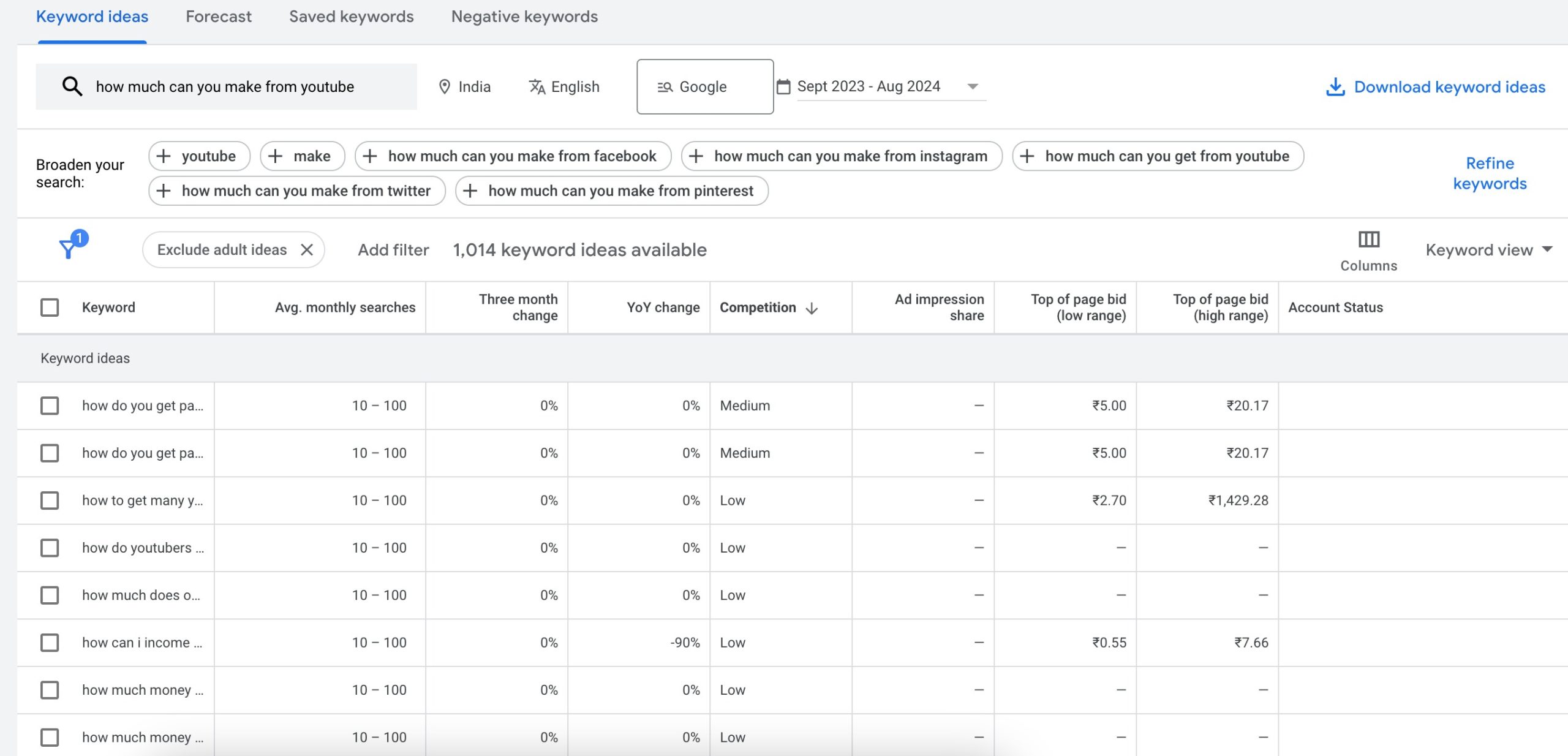1568x756 pixels.
Task: Click the filter funnel icon
Action: 69,248
